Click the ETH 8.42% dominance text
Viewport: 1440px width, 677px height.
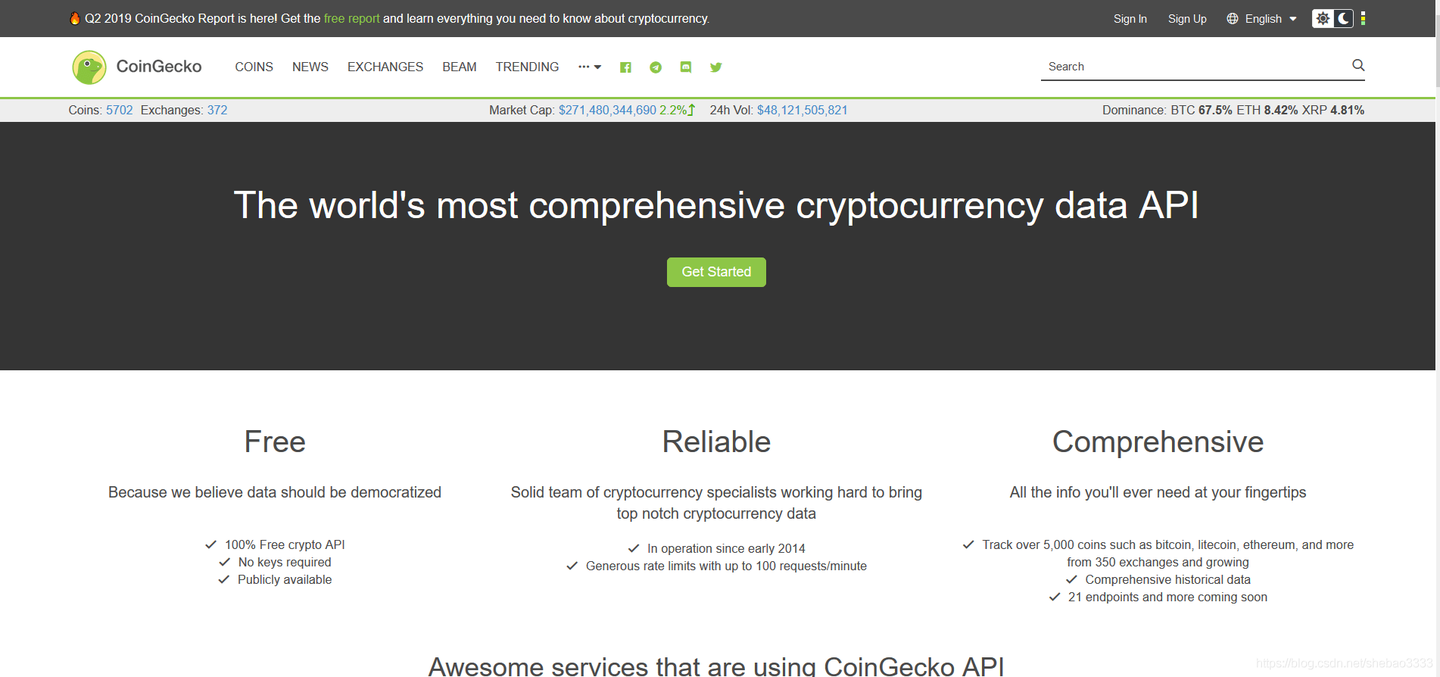pyautogui.click(x=1267, y=110)
